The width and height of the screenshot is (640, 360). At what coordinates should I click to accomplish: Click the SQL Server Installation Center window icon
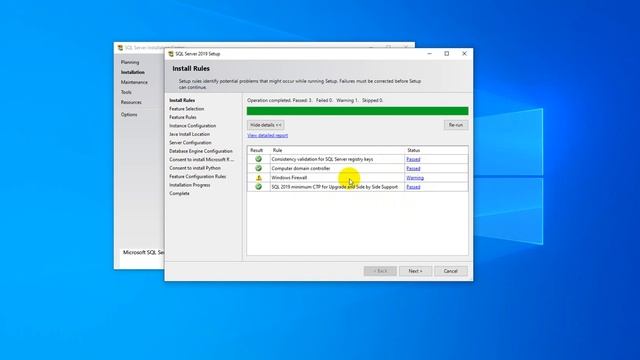[120, 48]
